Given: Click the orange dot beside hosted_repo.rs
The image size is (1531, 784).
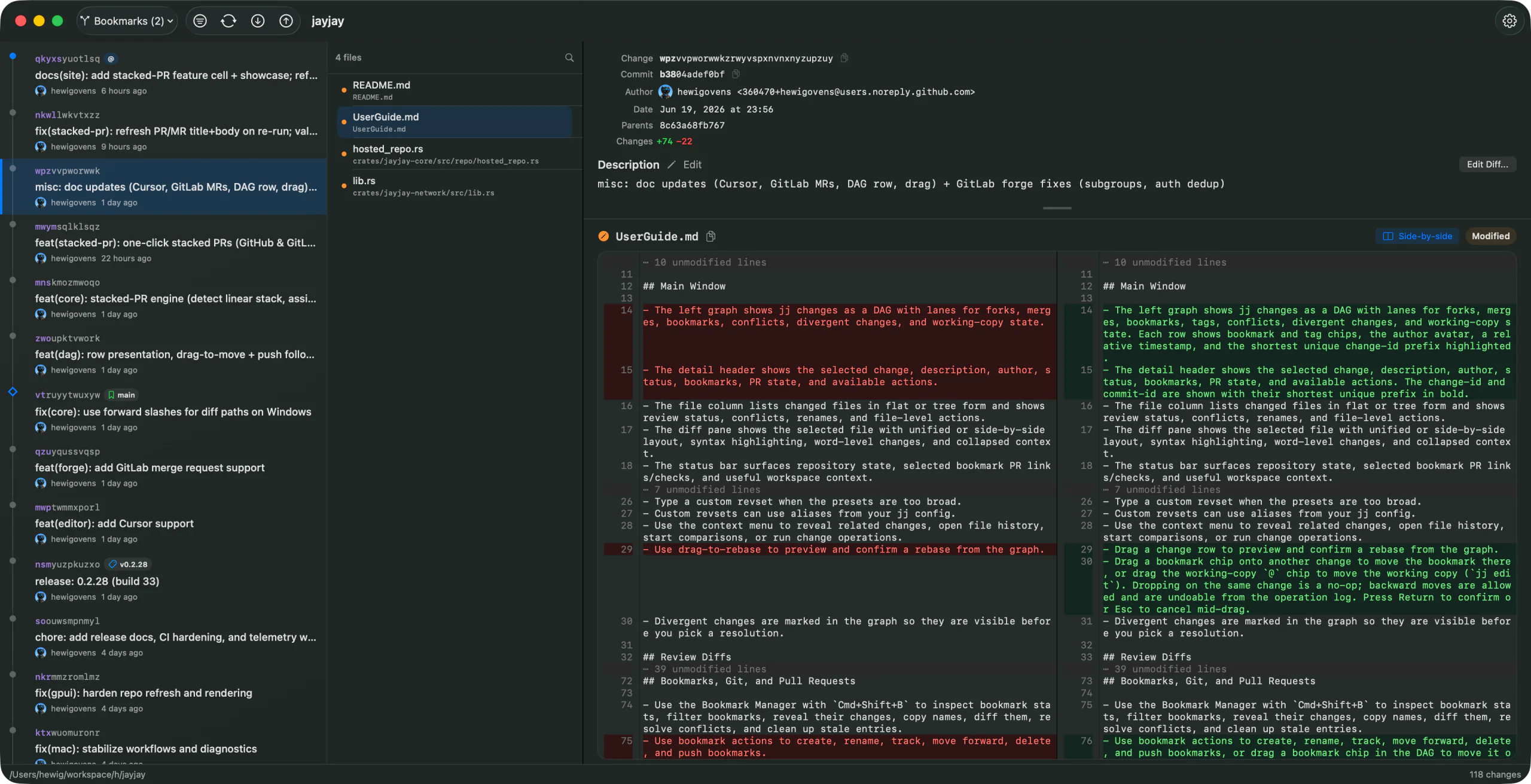Looking at the screenshot, I should tap(344, 154).
